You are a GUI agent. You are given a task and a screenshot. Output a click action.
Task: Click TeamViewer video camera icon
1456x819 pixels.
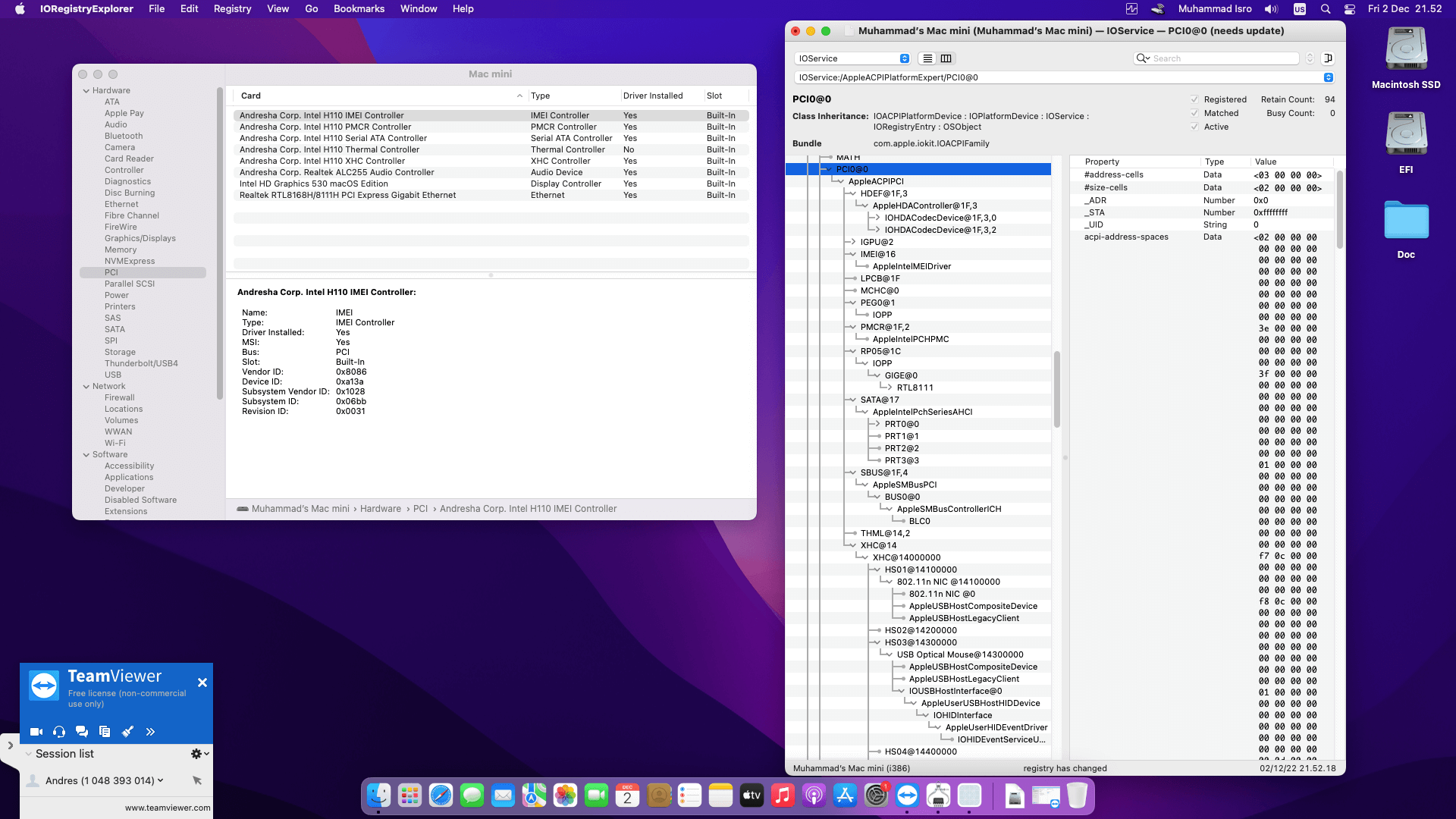click(36, 732)
